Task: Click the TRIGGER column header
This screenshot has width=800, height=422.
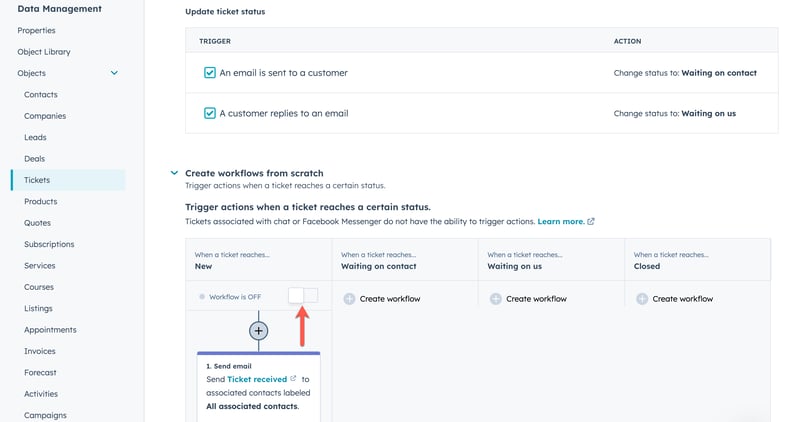Action: tap(215, 41)
